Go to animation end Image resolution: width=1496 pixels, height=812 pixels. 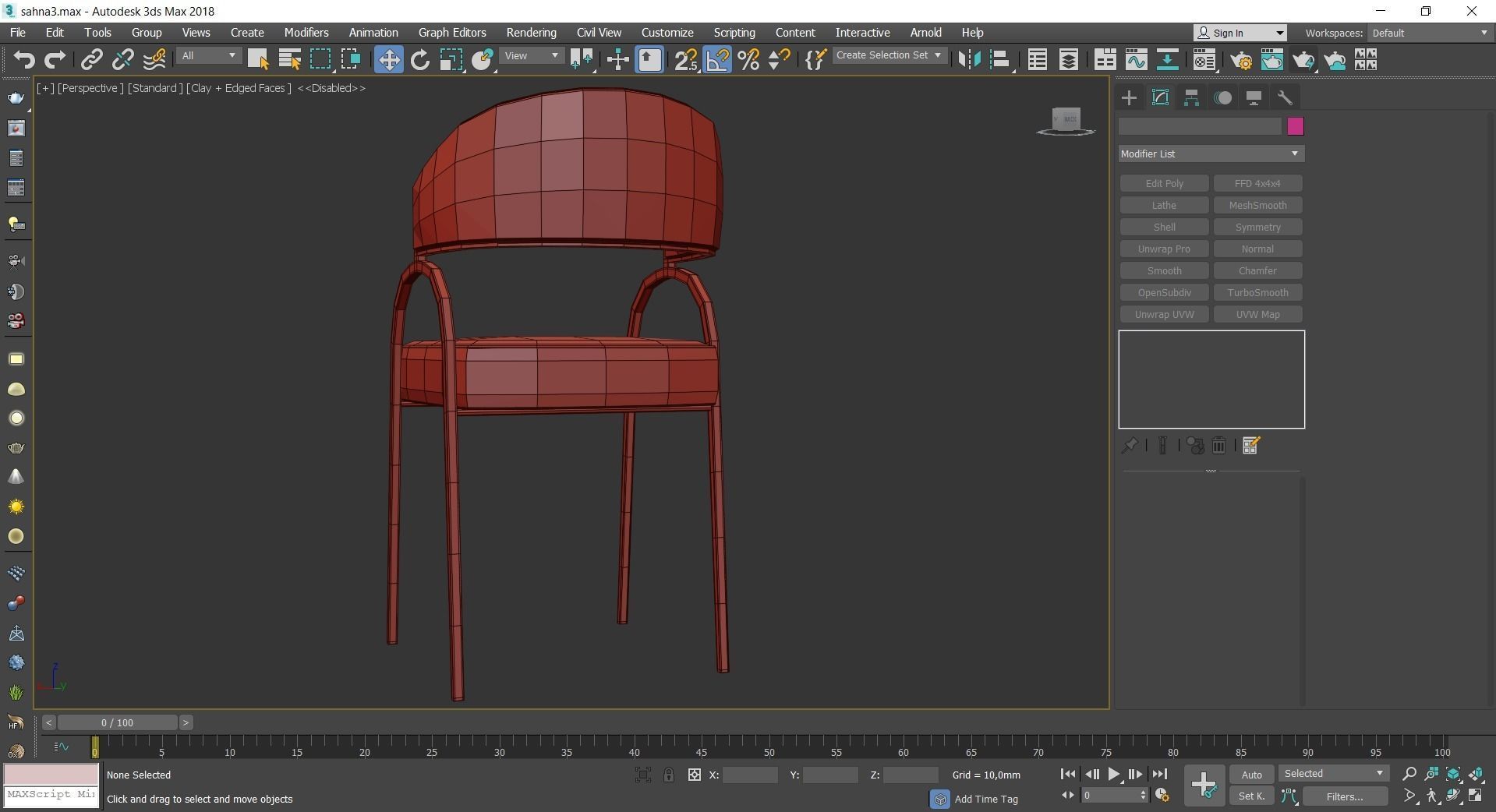click(1160, 774)
